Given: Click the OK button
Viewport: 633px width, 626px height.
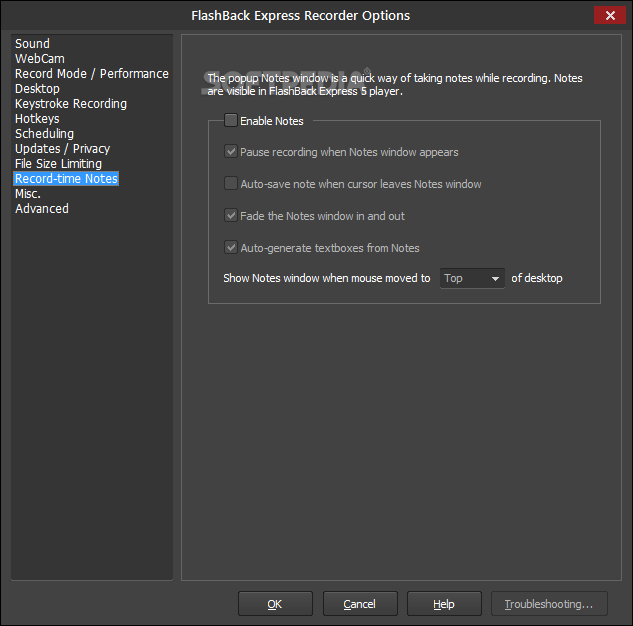Looking at the screenshot, I should click(275, 604).
